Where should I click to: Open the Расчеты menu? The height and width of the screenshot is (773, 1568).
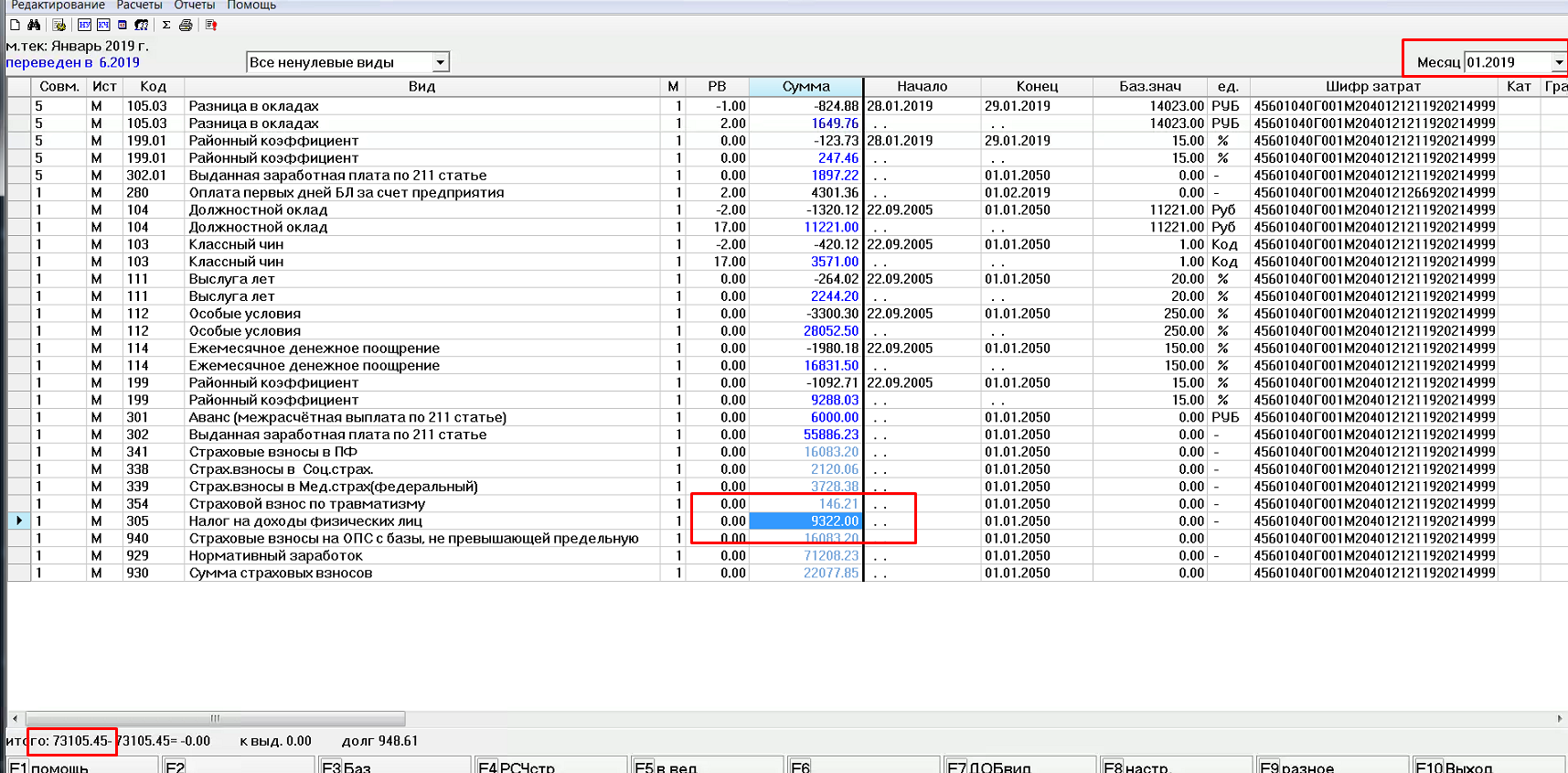pyautogui.click(x=139, y=5)
